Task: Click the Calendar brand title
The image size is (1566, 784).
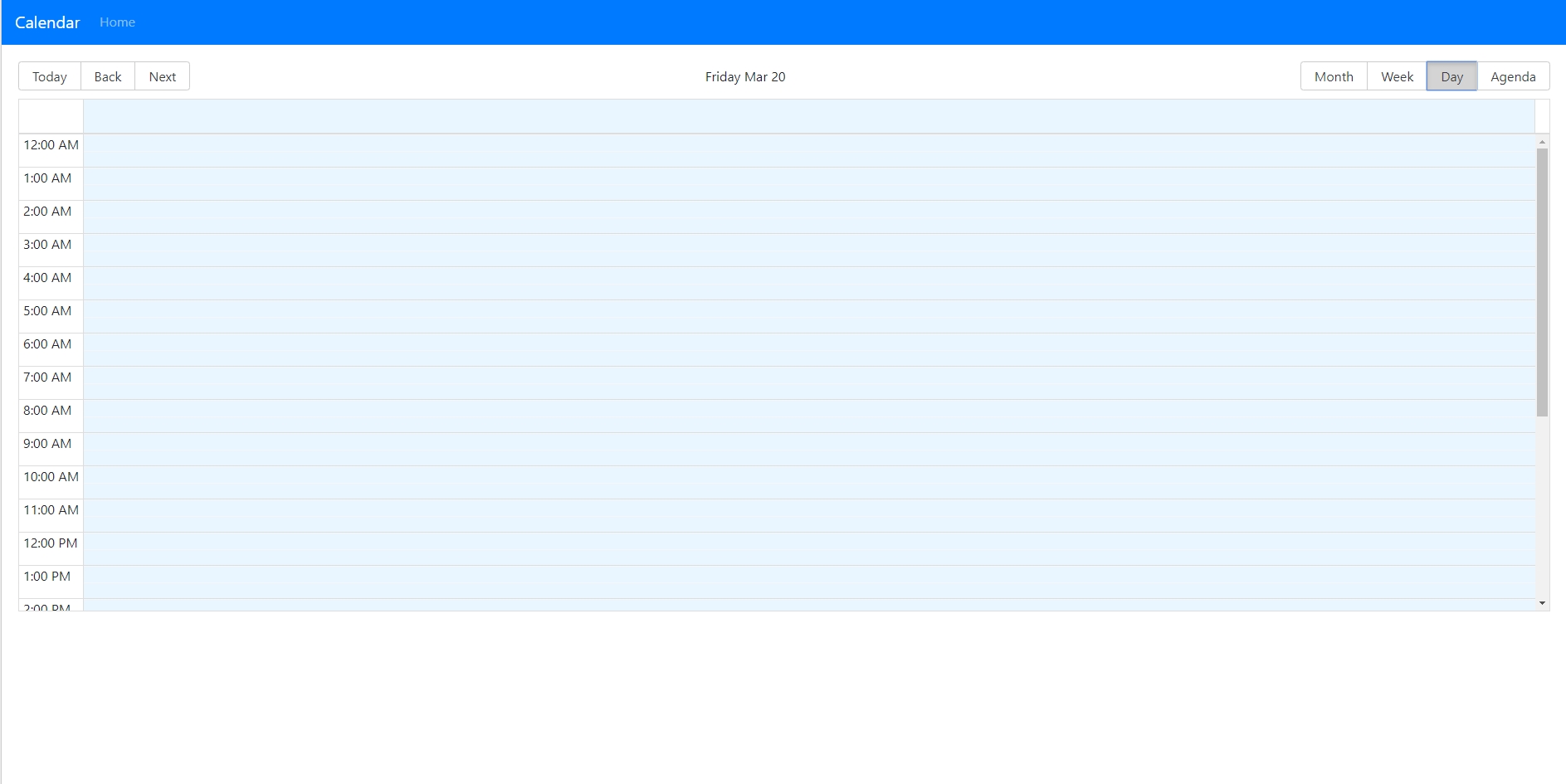Action: point(47,22)
